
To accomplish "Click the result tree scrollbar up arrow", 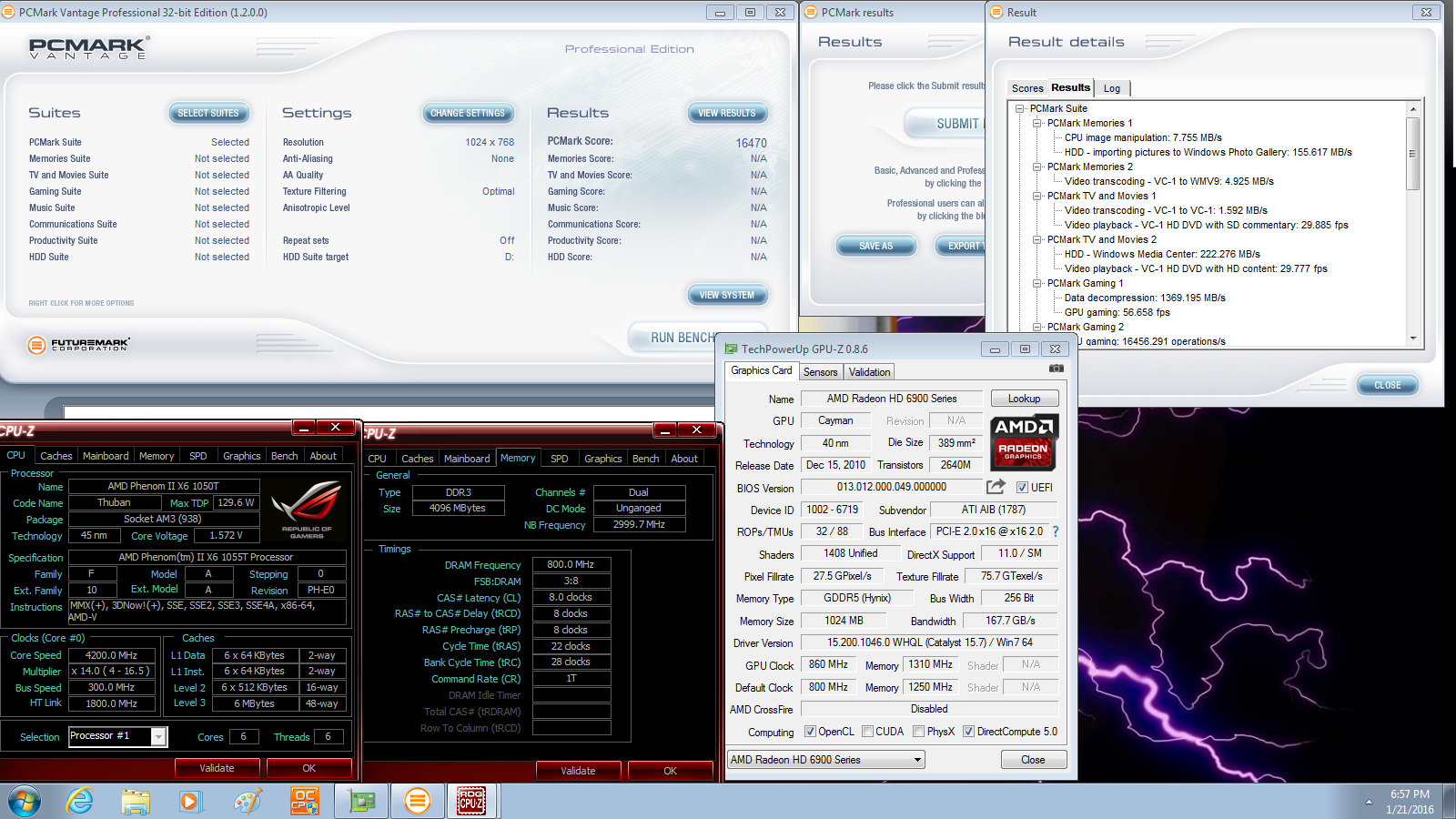I will coord(1413,109).
